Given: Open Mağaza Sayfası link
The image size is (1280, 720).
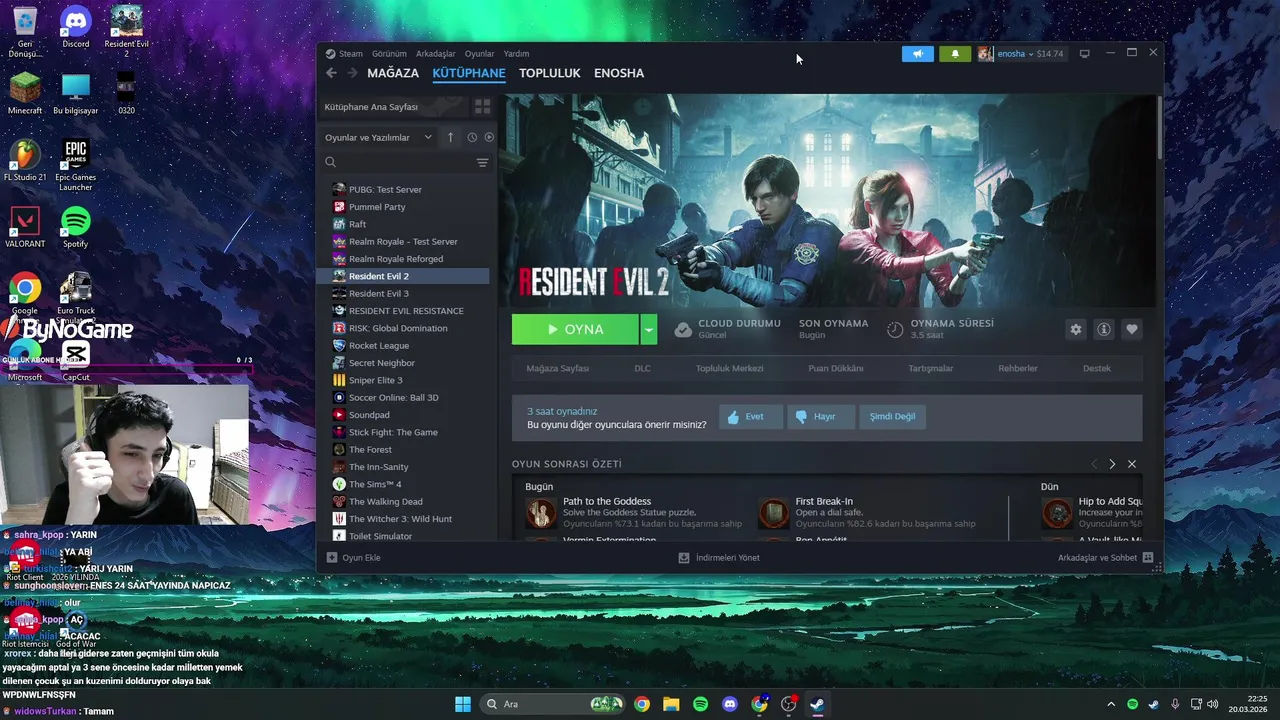Looking at the screenshot, I should (x=558, y=368).
